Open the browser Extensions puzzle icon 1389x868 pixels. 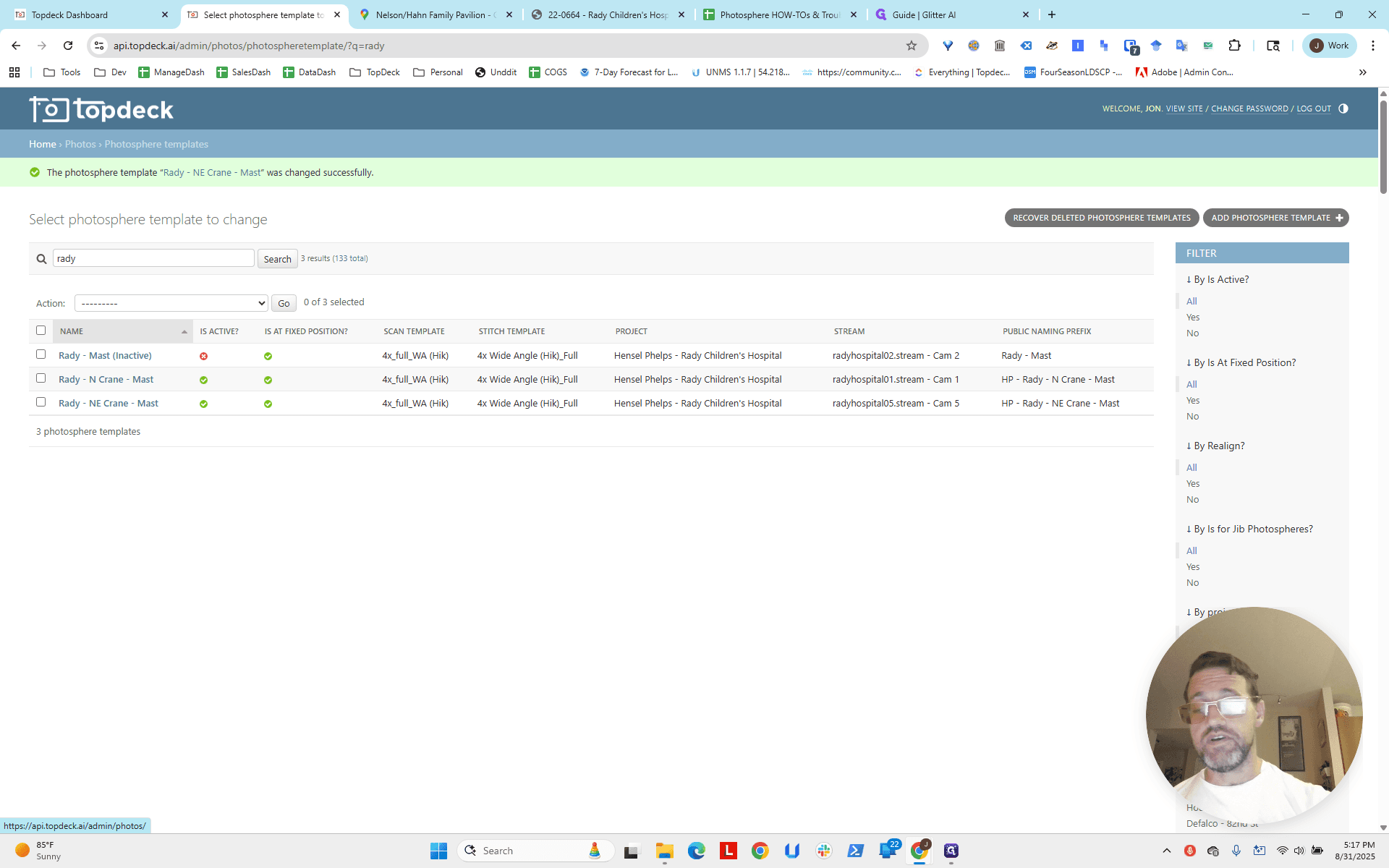coord(1235,46)
